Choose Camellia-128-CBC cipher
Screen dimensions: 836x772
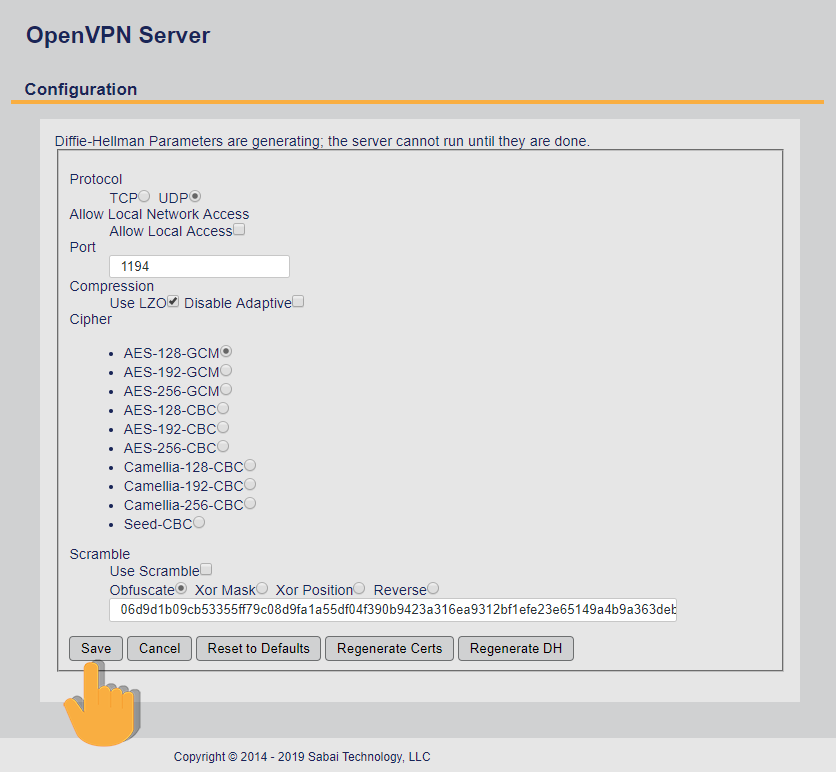250,466
